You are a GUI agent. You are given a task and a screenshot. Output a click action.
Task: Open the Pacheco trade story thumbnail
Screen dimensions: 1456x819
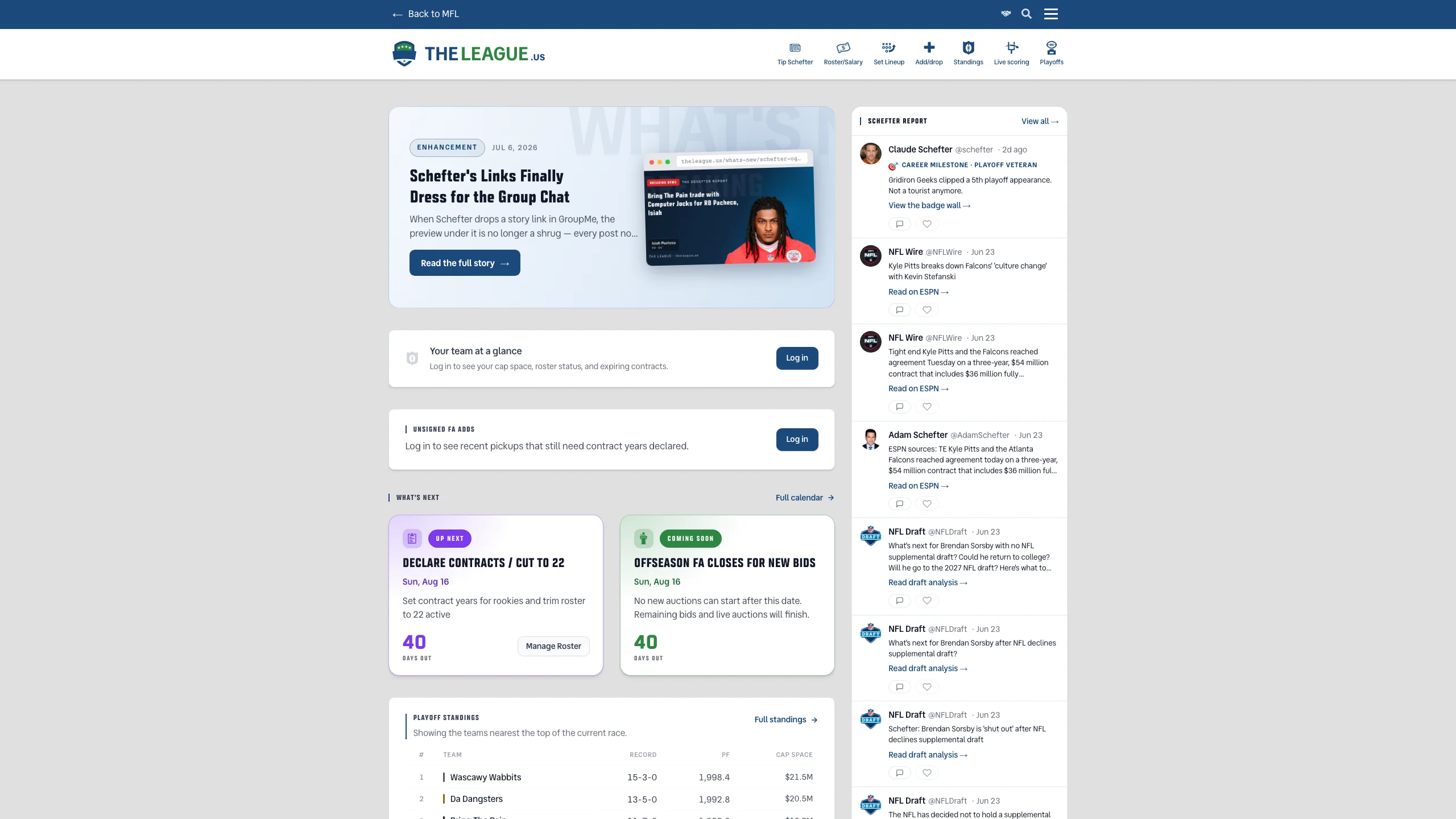(x=730, y=208)
